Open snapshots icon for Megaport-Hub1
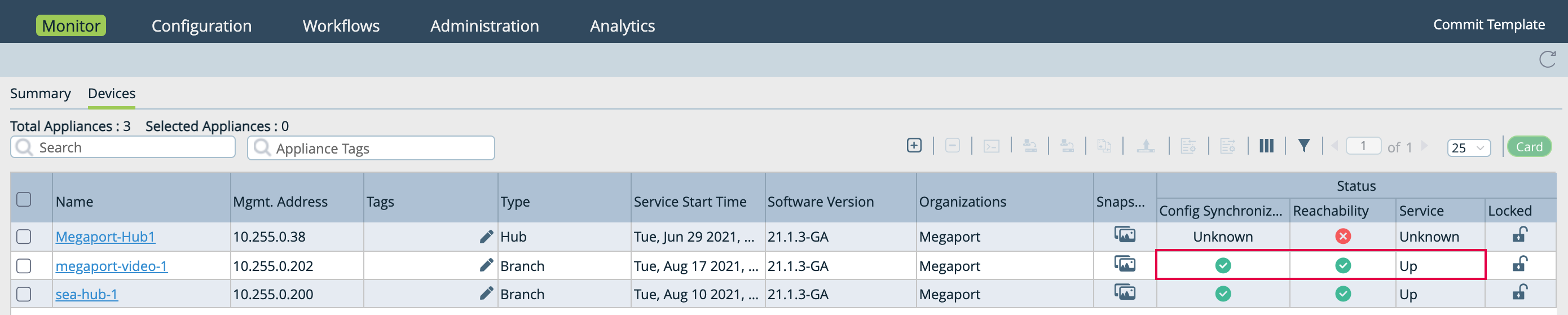 pos(1124,235)
